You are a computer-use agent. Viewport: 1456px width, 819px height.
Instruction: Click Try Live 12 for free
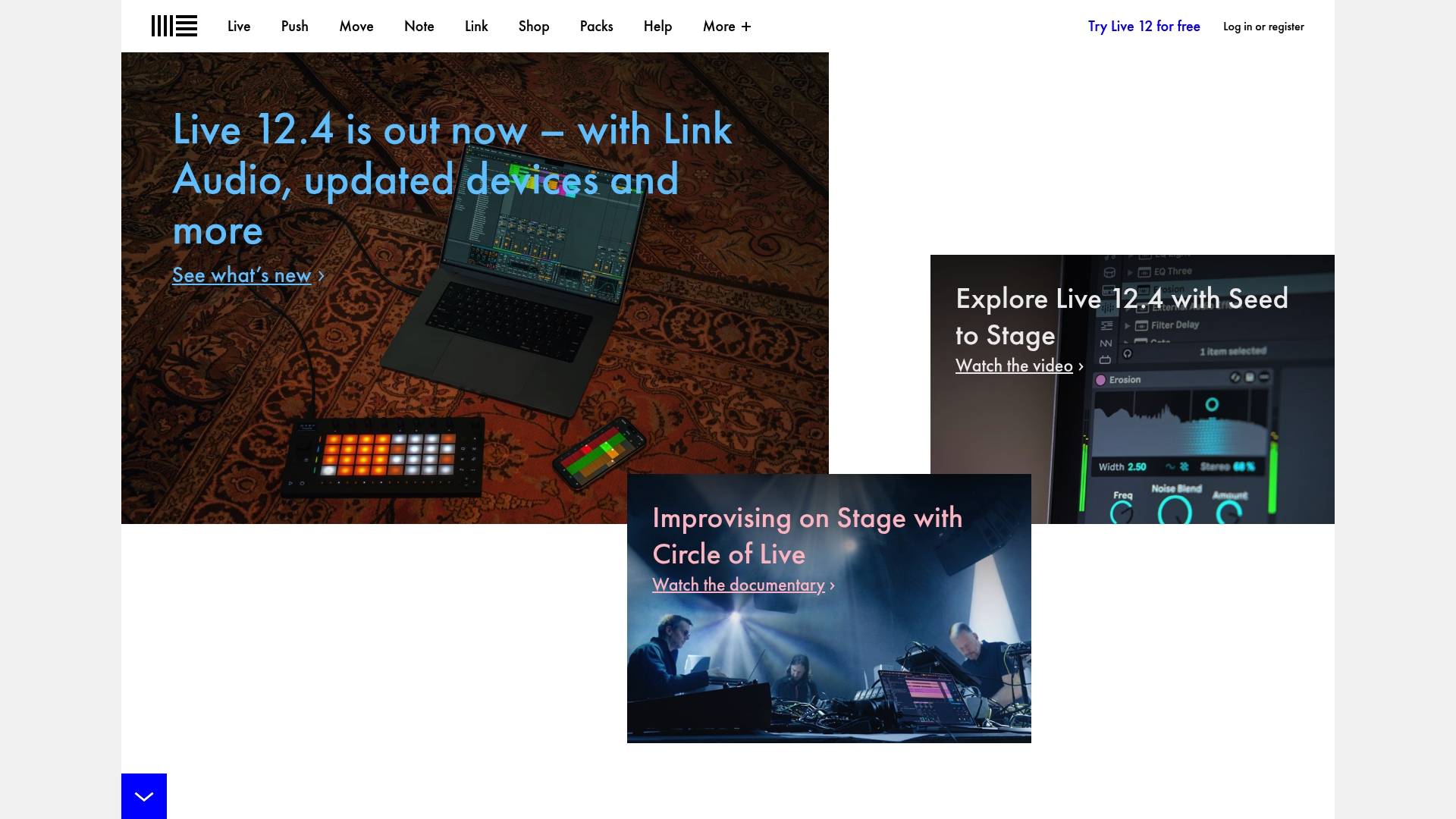tap(1144, 26)
